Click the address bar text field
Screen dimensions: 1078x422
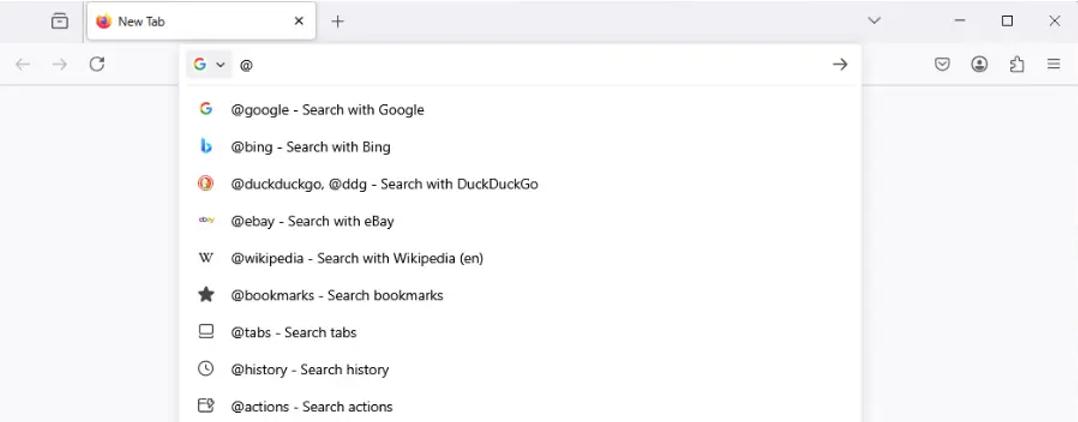click(x=530, y=64)
